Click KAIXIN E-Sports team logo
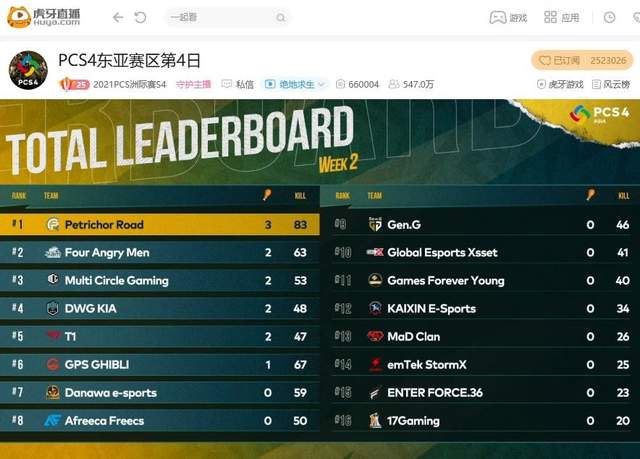The height and width of the screenshot is (459, 640). click(375, 308)
